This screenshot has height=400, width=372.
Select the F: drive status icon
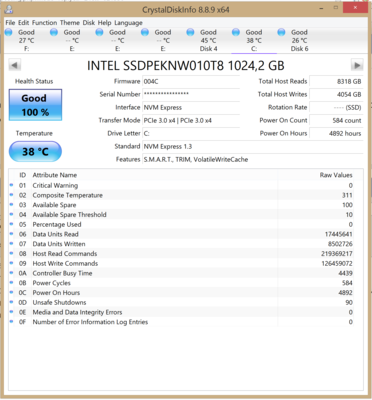pyautogui.click(x=9, y=32)
